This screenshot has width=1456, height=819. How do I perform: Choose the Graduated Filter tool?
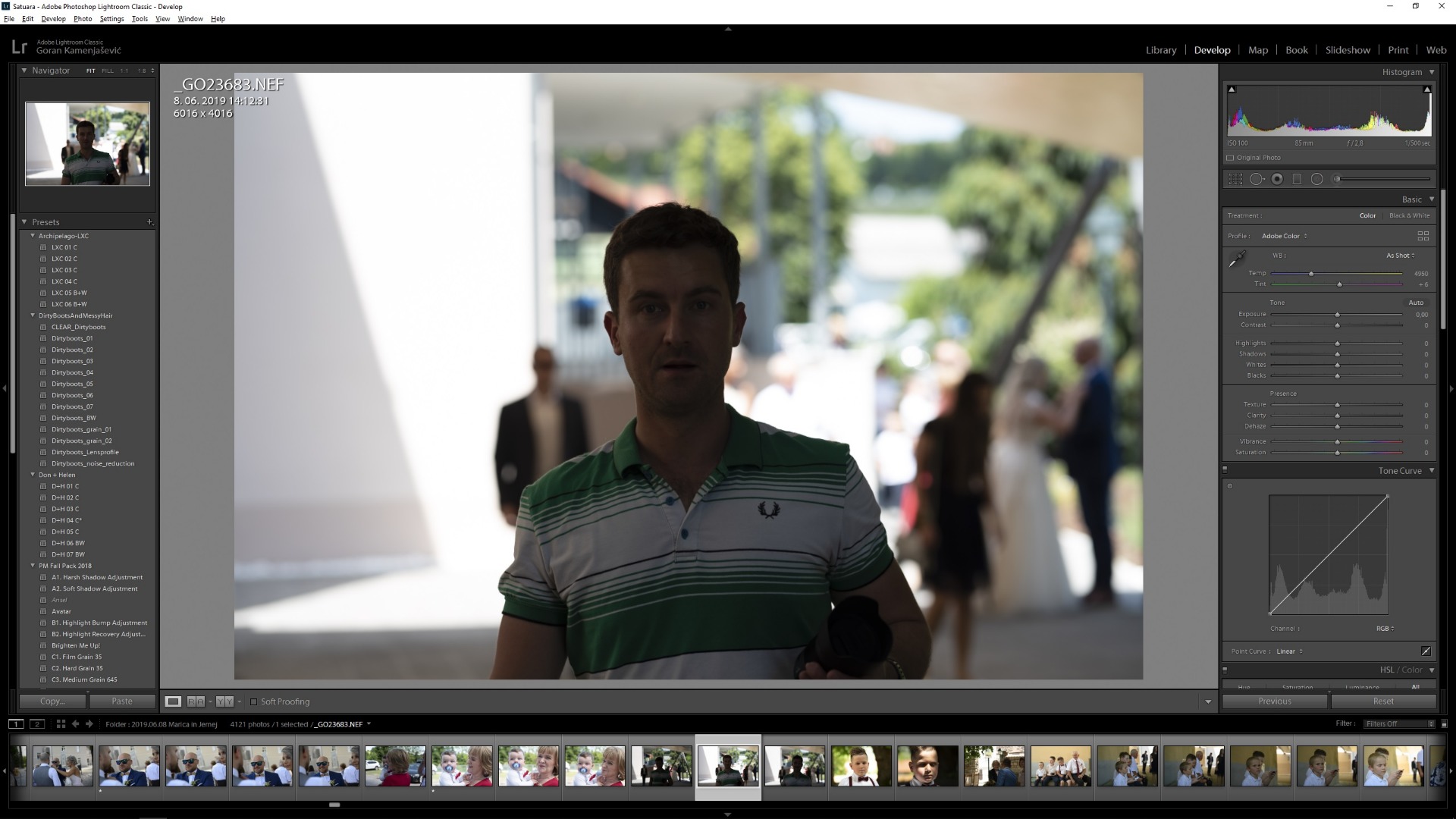tap(1297, 179)
